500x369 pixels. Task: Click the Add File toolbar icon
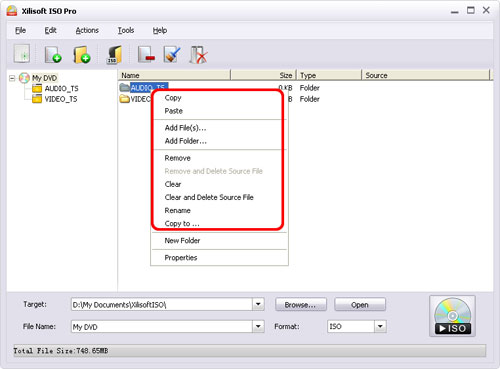point(53,54)
